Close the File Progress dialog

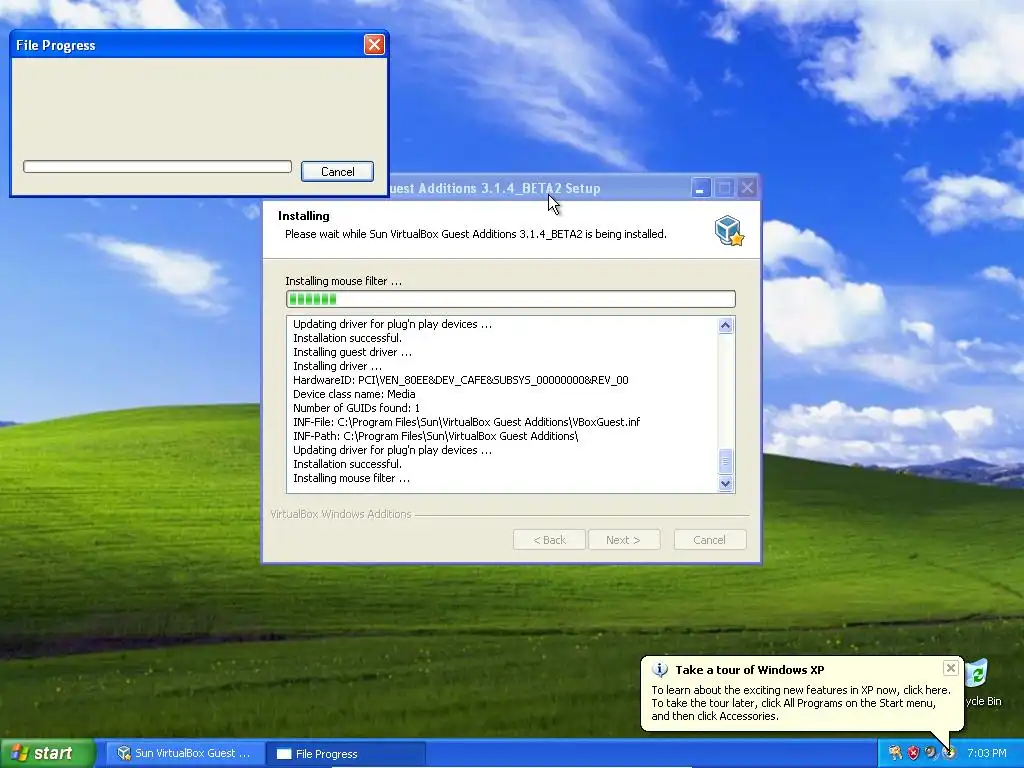click(x=374, y=44)
